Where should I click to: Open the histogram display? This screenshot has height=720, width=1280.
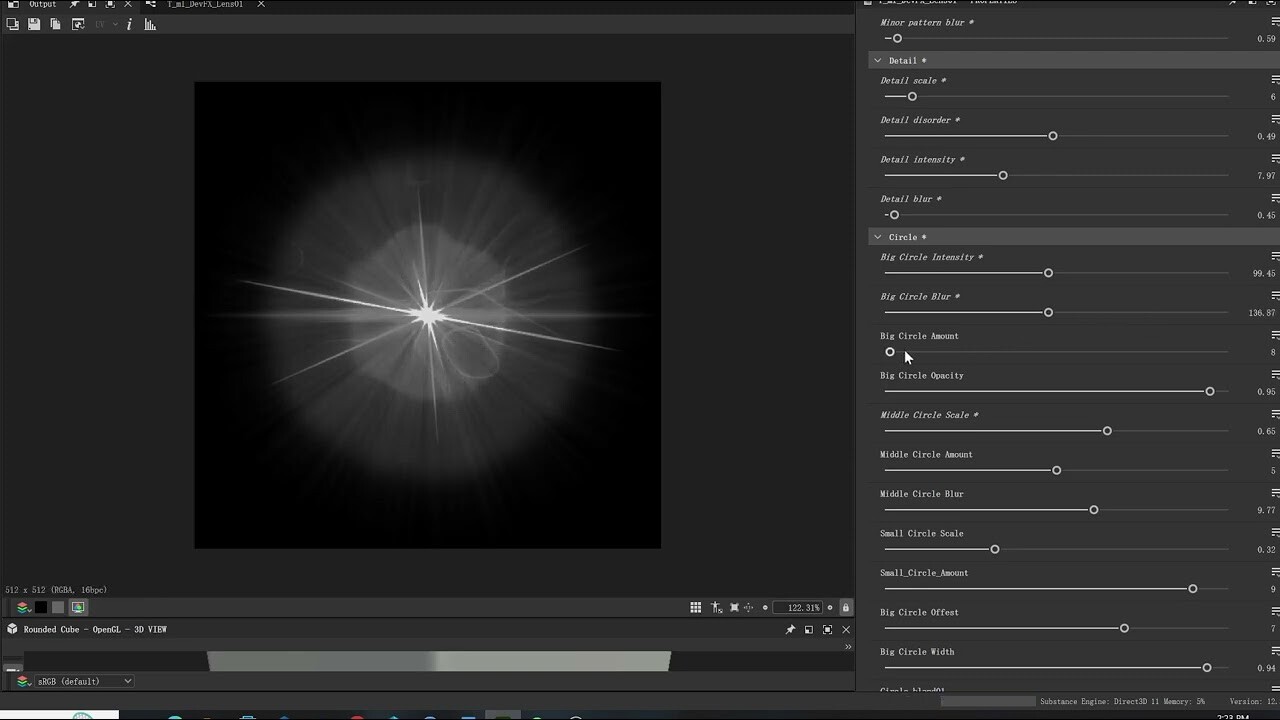click(x=150, y=24)
